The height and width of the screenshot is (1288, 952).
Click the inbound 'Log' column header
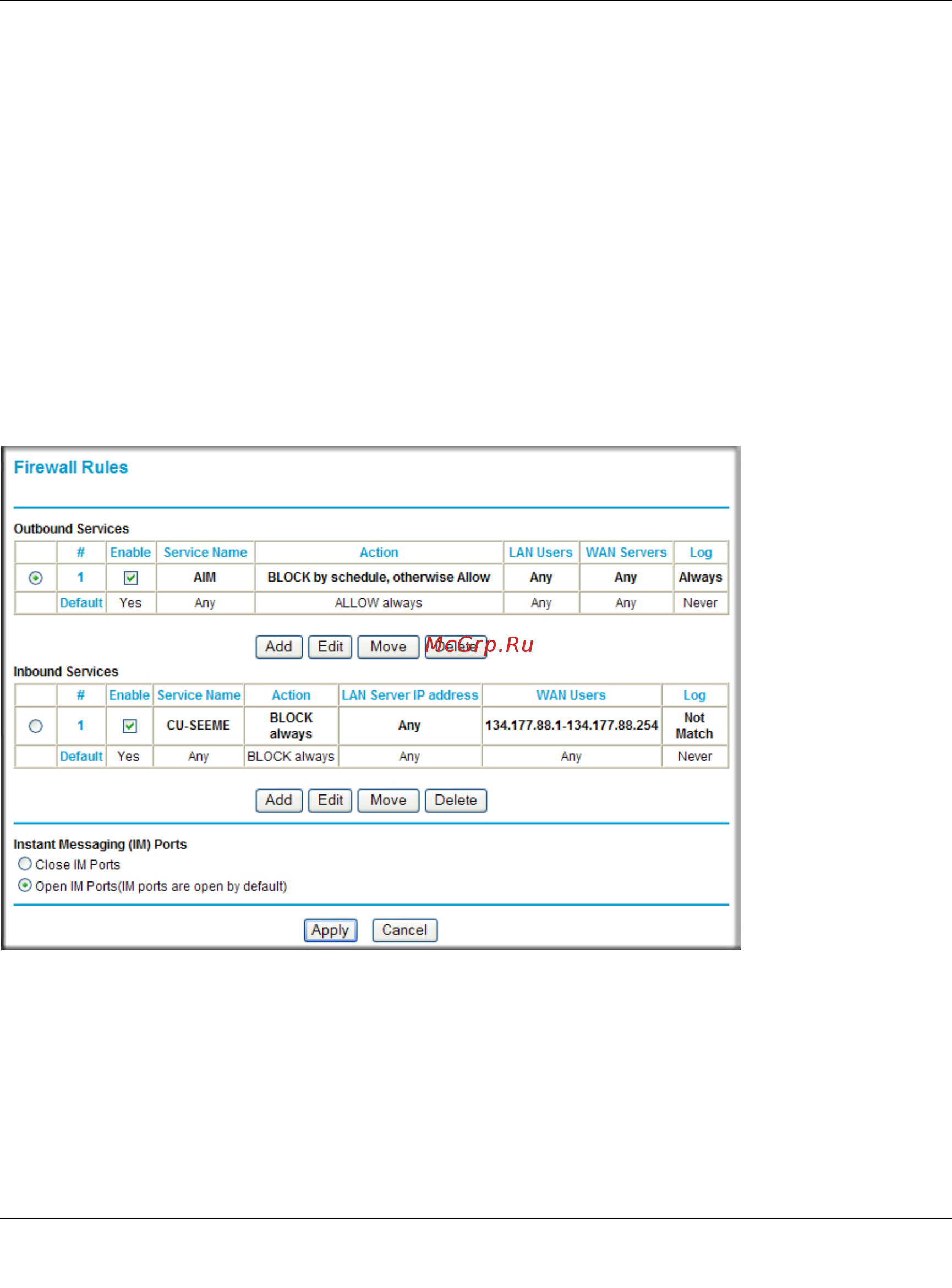click(694, 695)
